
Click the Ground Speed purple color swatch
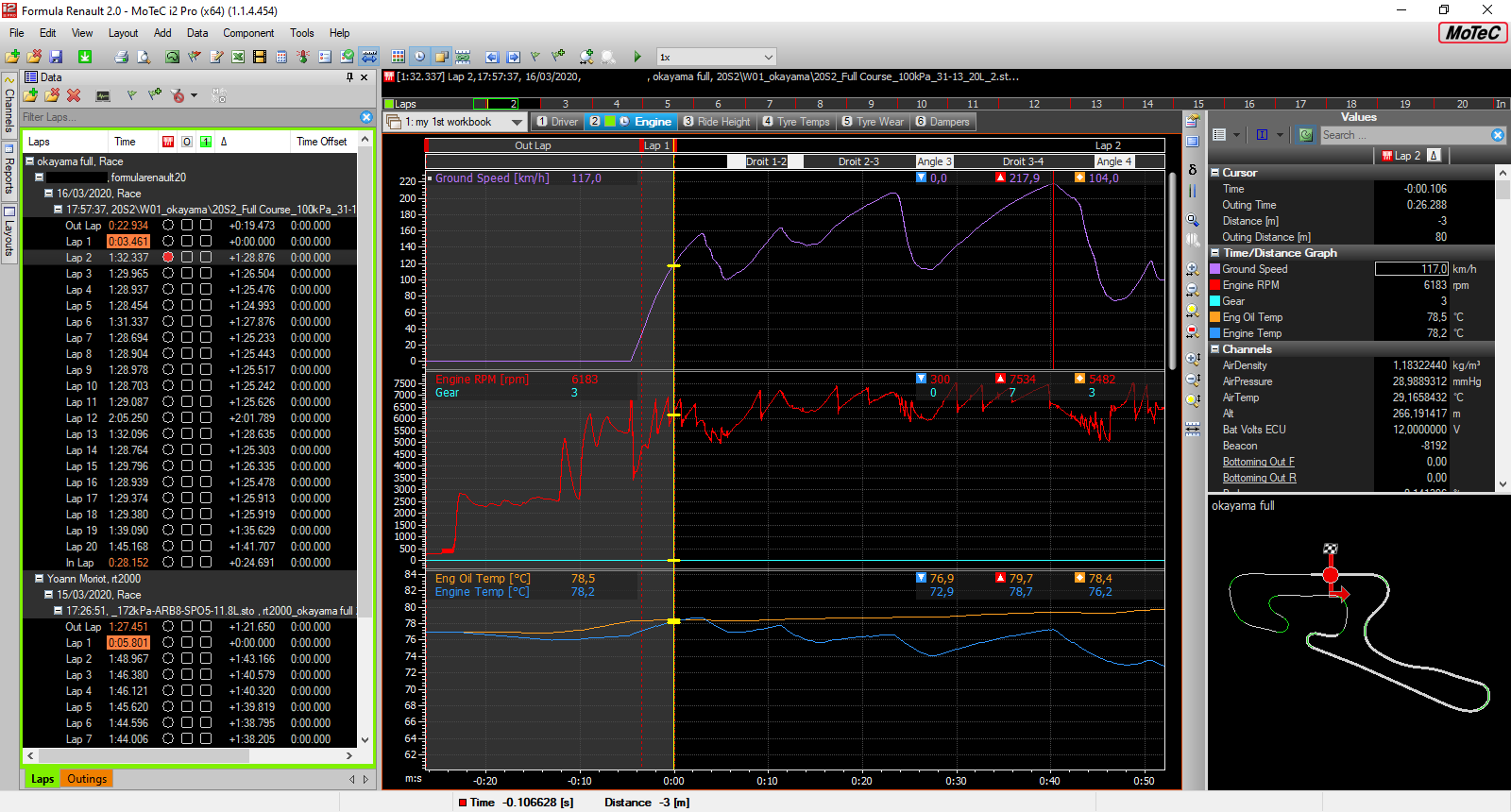coord(1215,269)
